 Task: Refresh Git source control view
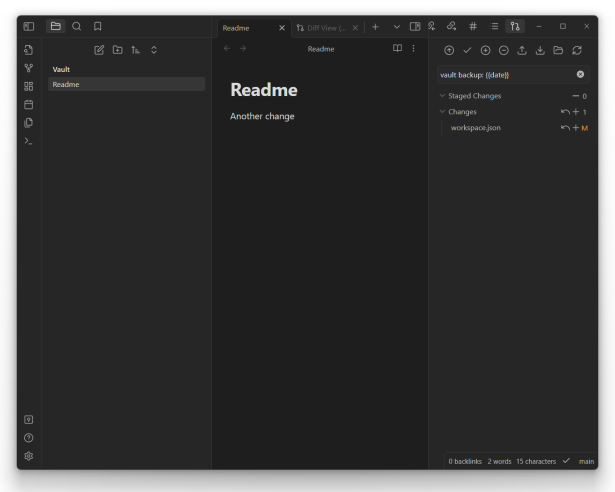point(577,50)
